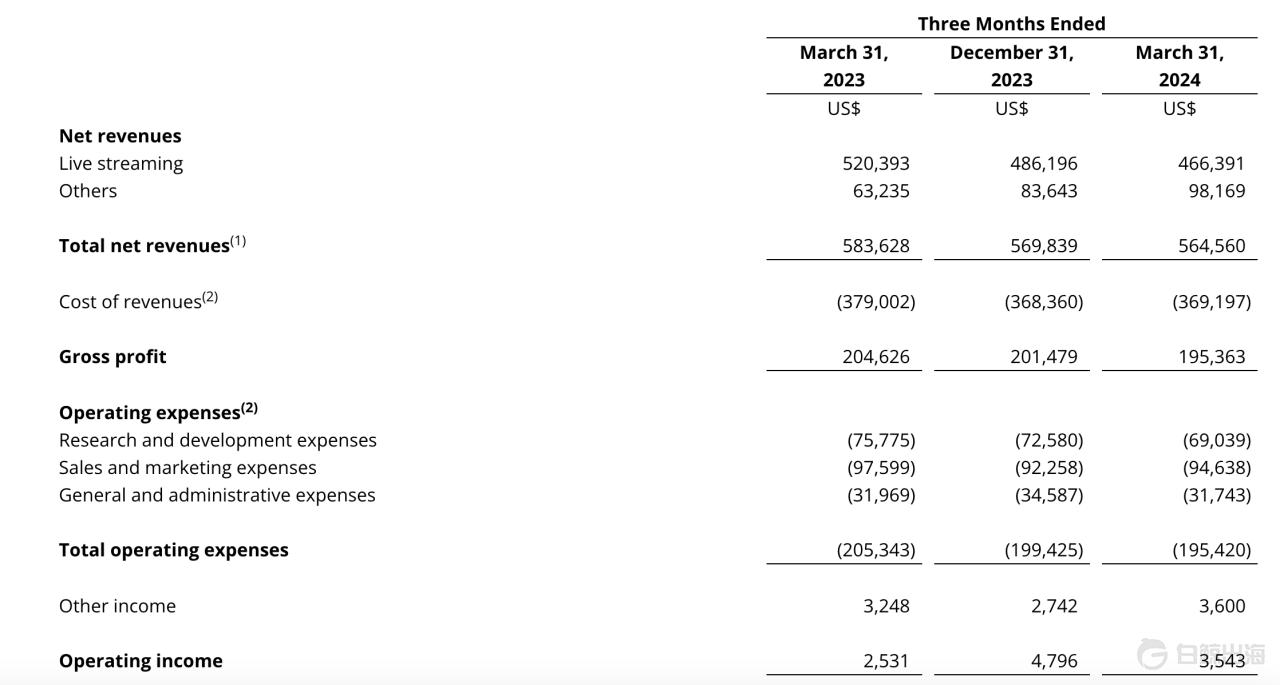Click gross profit value 195,363
This screenshot has width=1280, height=685.
(x=1212, y=357)
